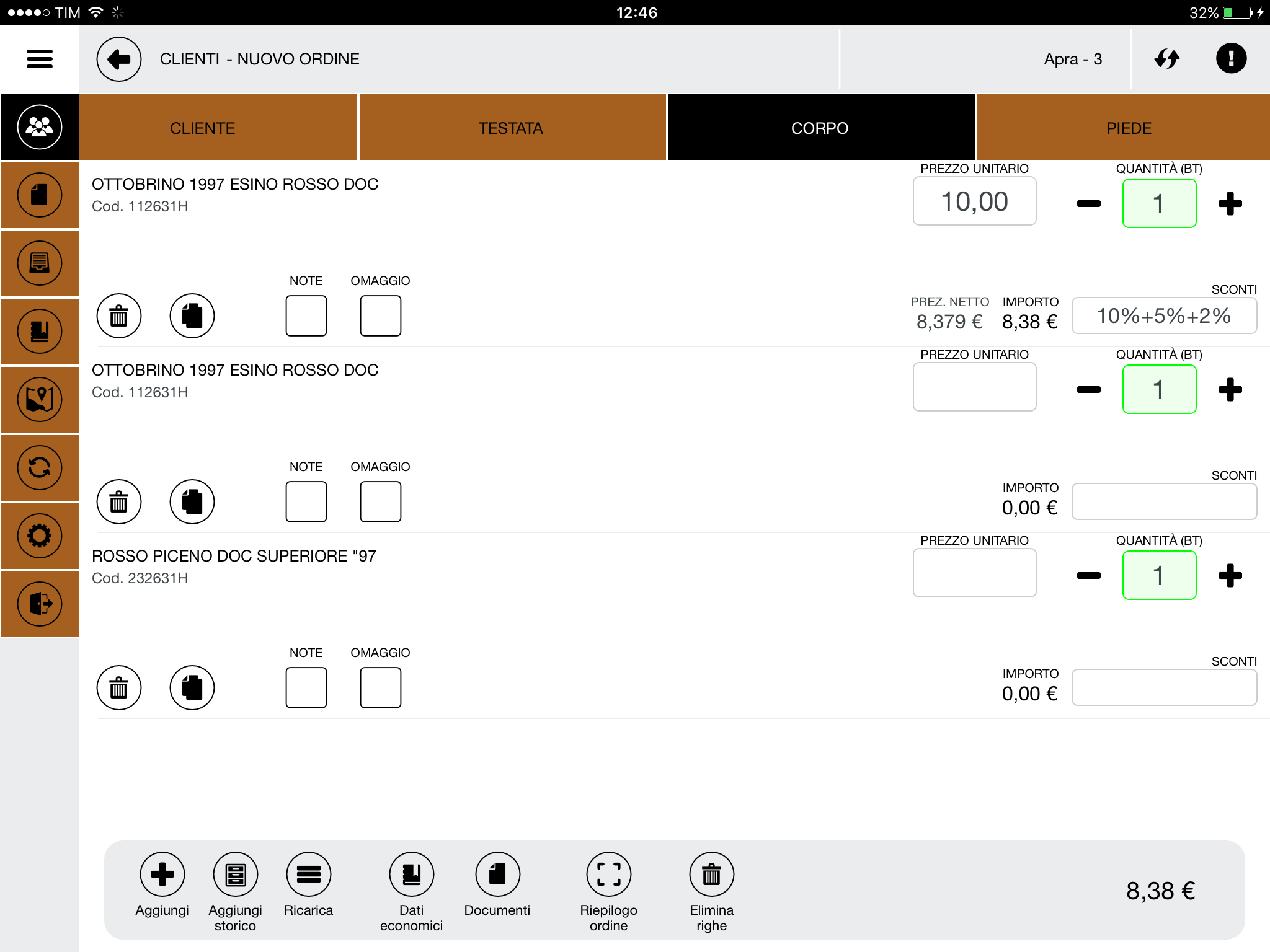1270x952 pixels.
Task: Open Riepilogo ordine summary
Action: tap(608, 875)
